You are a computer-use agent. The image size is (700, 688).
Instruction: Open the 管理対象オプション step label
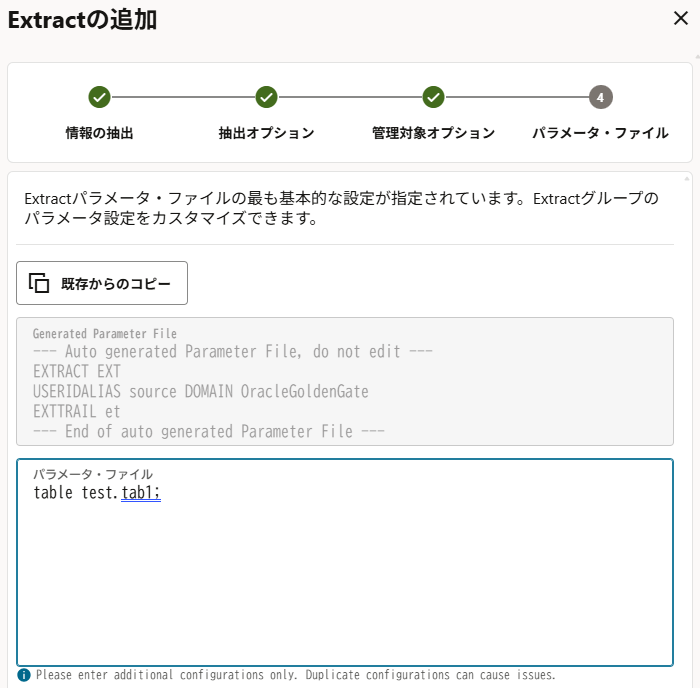click(433, 133)
